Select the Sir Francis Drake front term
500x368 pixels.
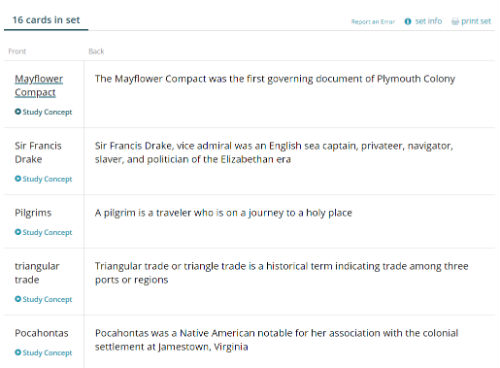(x=38, y=152)
